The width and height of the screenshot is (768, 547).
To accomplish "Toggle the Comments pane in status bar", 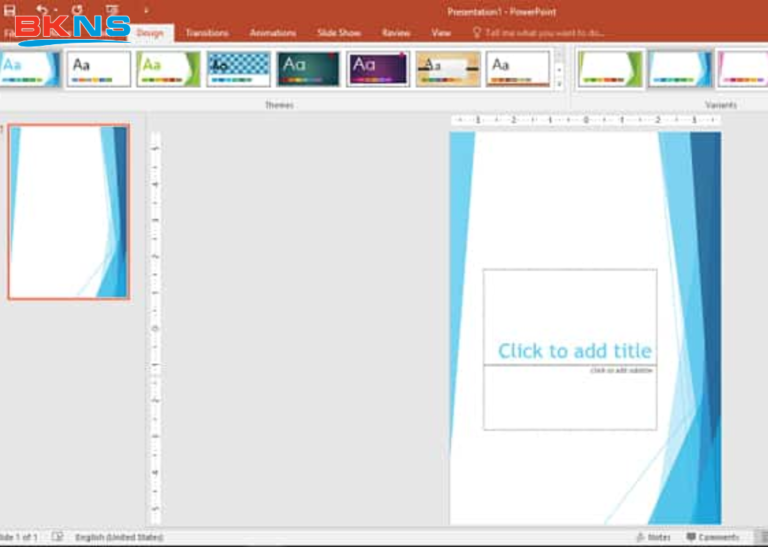I will coord(712,537).
